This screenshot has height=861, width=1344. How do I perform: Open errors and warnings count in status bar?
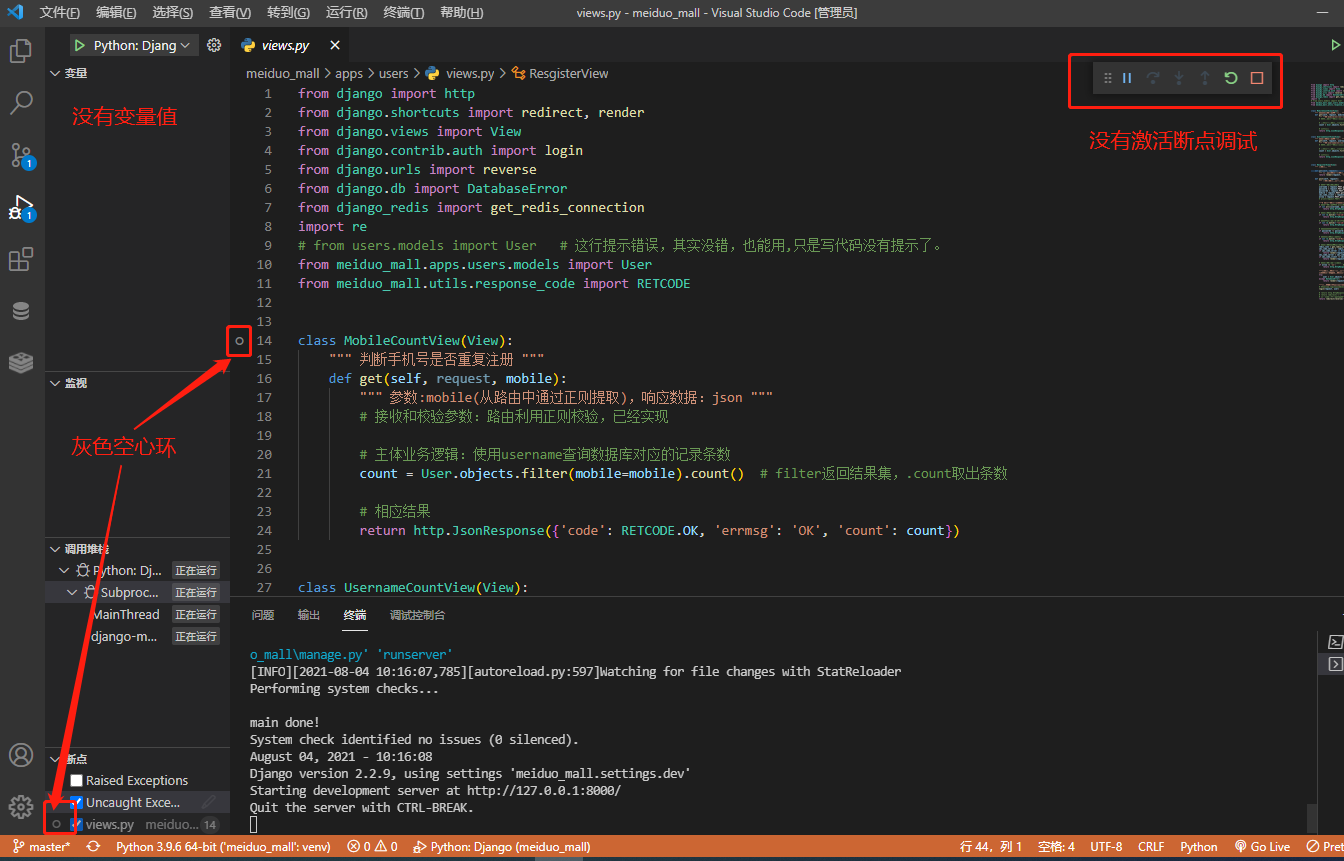click(373, 847)
